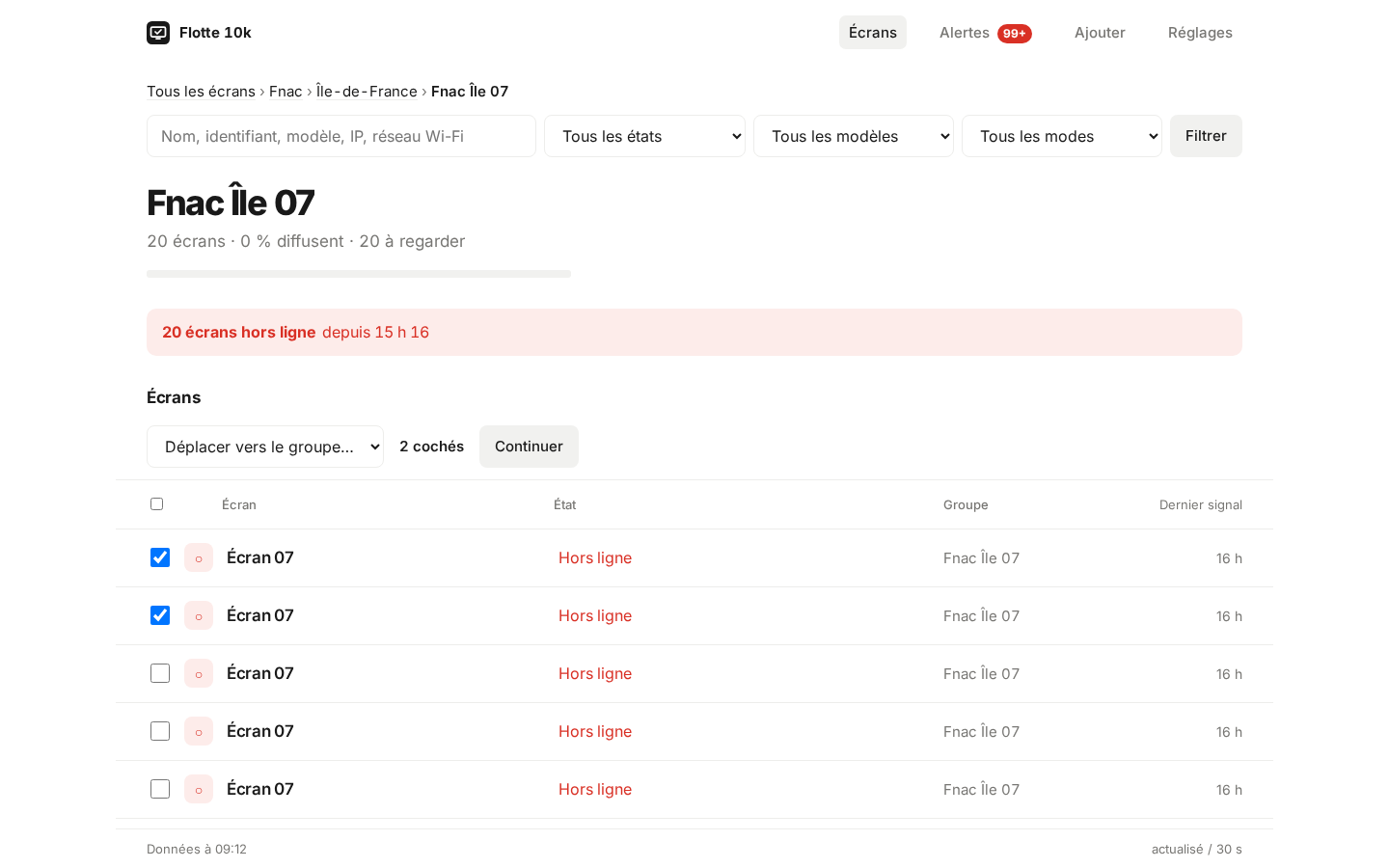The height and width of the screenshot is (868, 1389).
Task: Open the Fnac breadcrumb link
Action: coord(286,92)
